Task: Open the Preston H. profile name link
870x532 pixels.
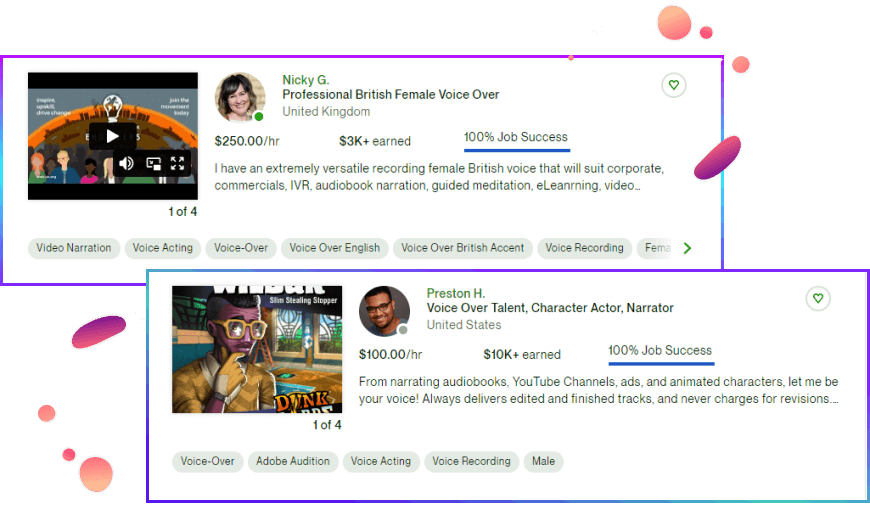Action: (455, 293)
